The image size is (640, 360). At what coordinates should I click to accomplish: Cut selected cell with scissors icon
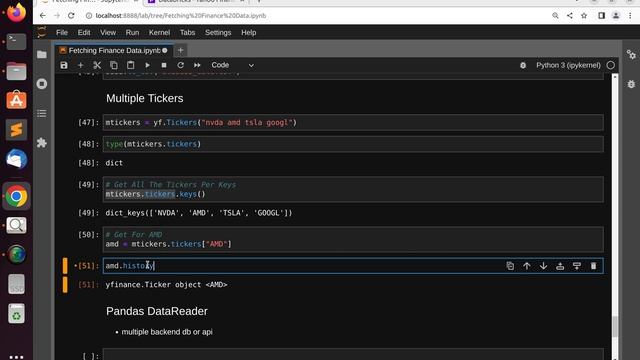97,65
